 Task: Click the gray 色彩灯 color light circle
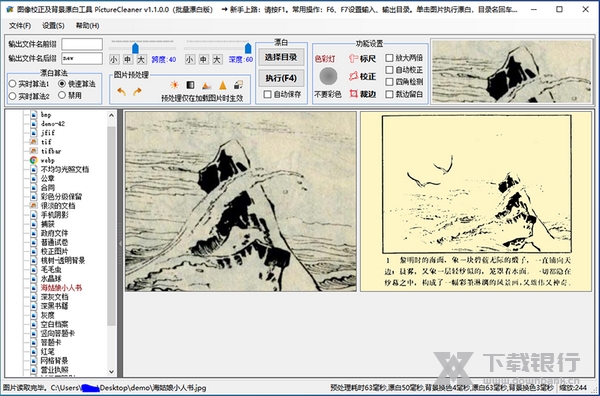point(328,76)
